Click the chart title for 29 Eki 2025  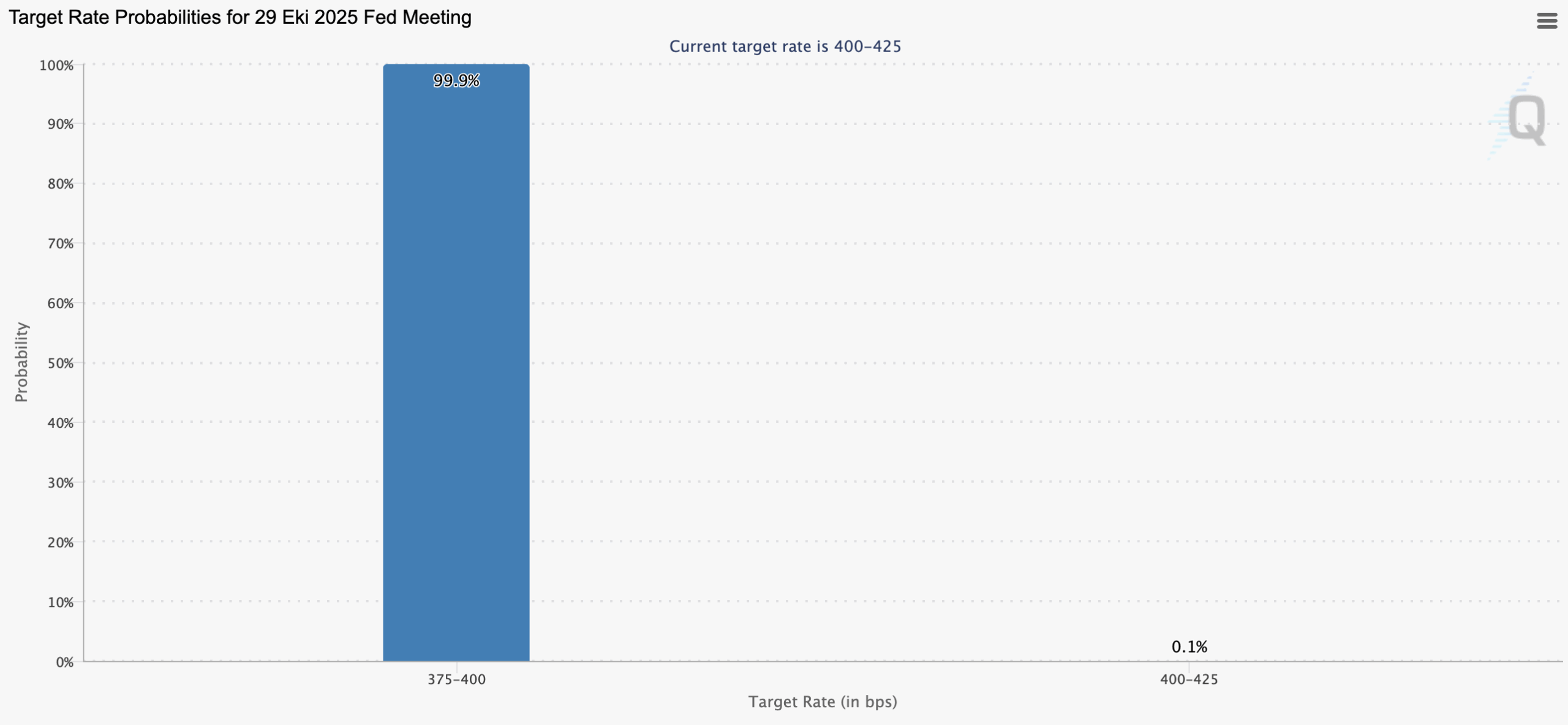240,17
